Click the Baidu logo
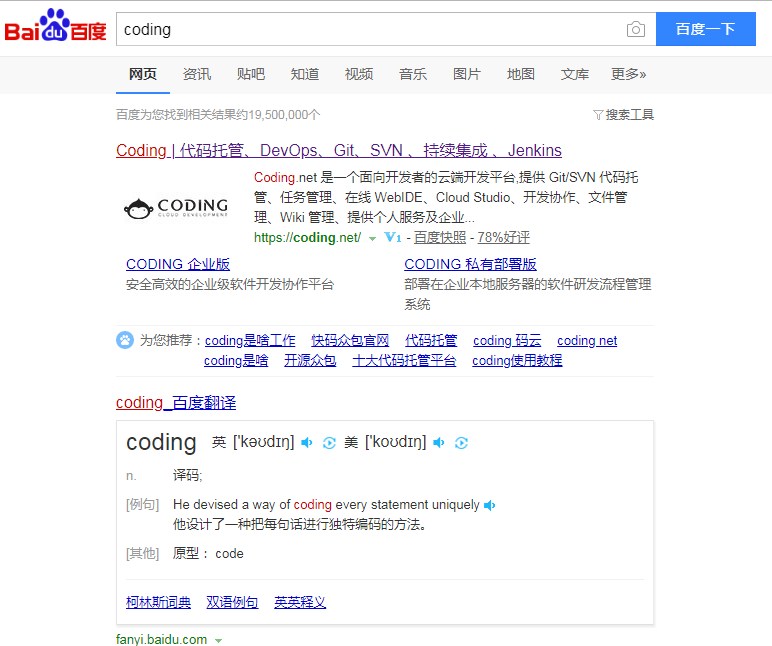772x646 pixels. click(56, 26)
